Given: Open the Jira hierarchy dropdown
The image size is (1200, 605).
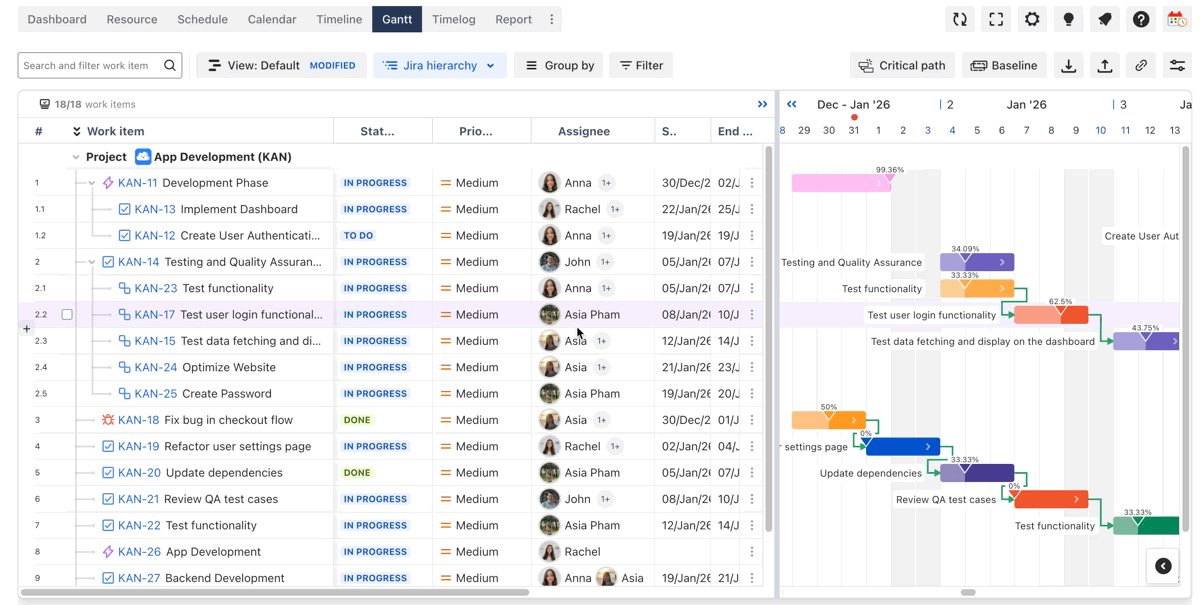Looking at the screenshot, I should (439, 66).
